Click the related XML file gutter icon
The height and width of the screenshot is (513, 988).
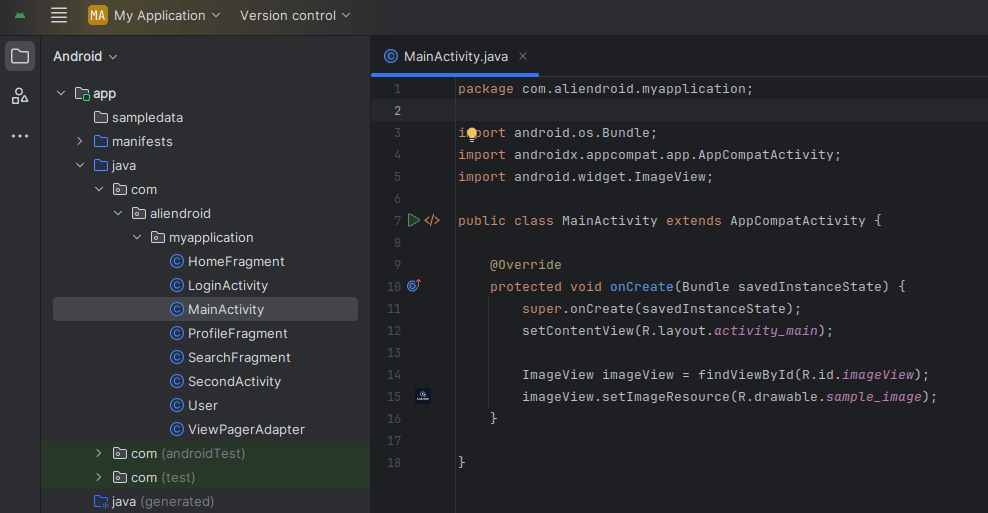click(432, 220)
